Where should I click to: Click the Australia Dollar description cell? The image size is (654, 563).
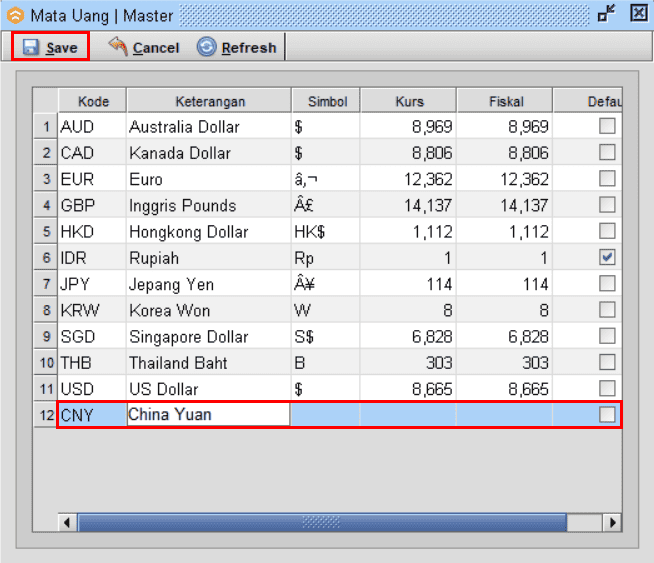[x=209, y=126]
